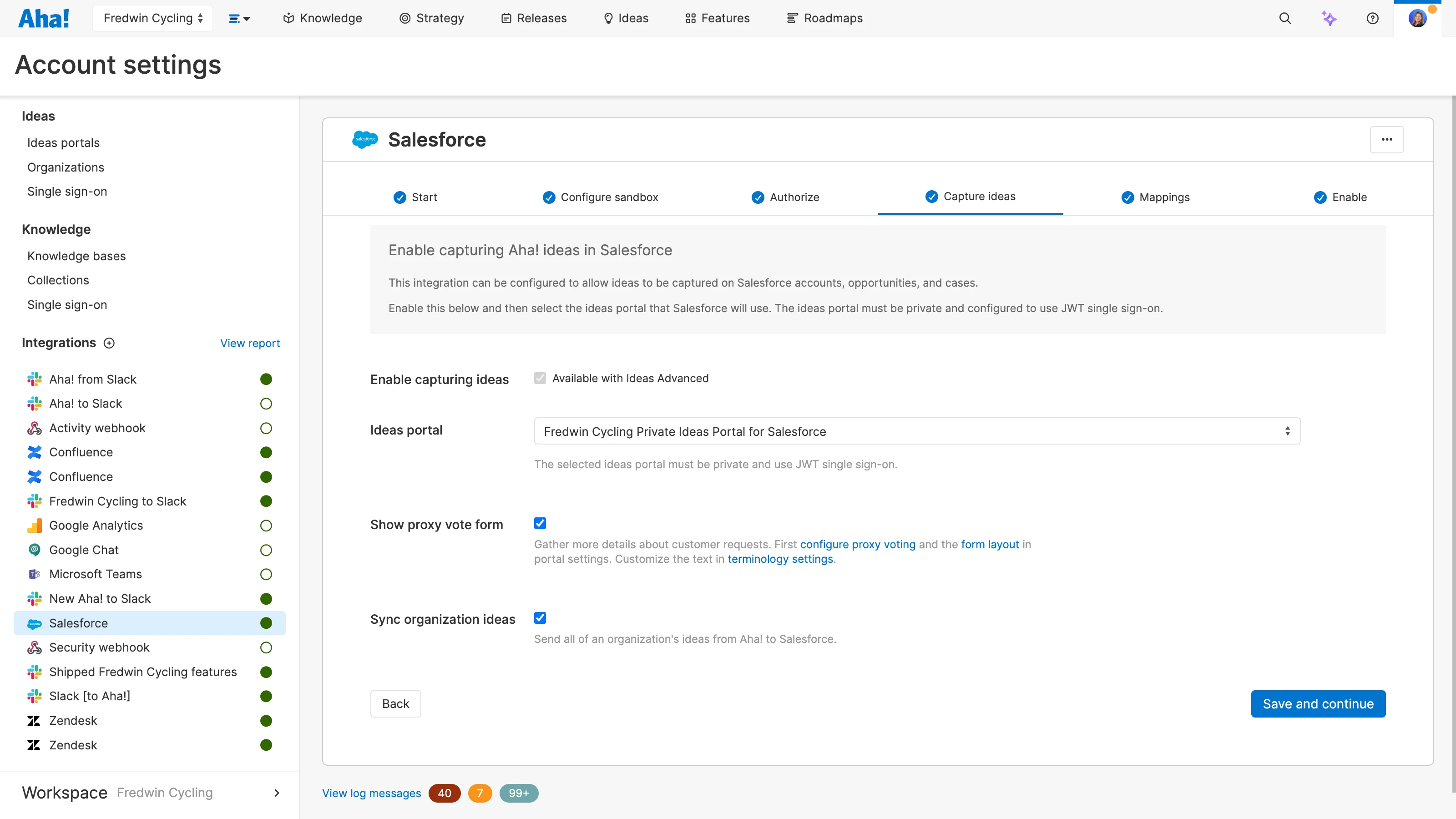Click Save and continue button
Viewport: 1456px width, 819px height.
pos(1318,704)
